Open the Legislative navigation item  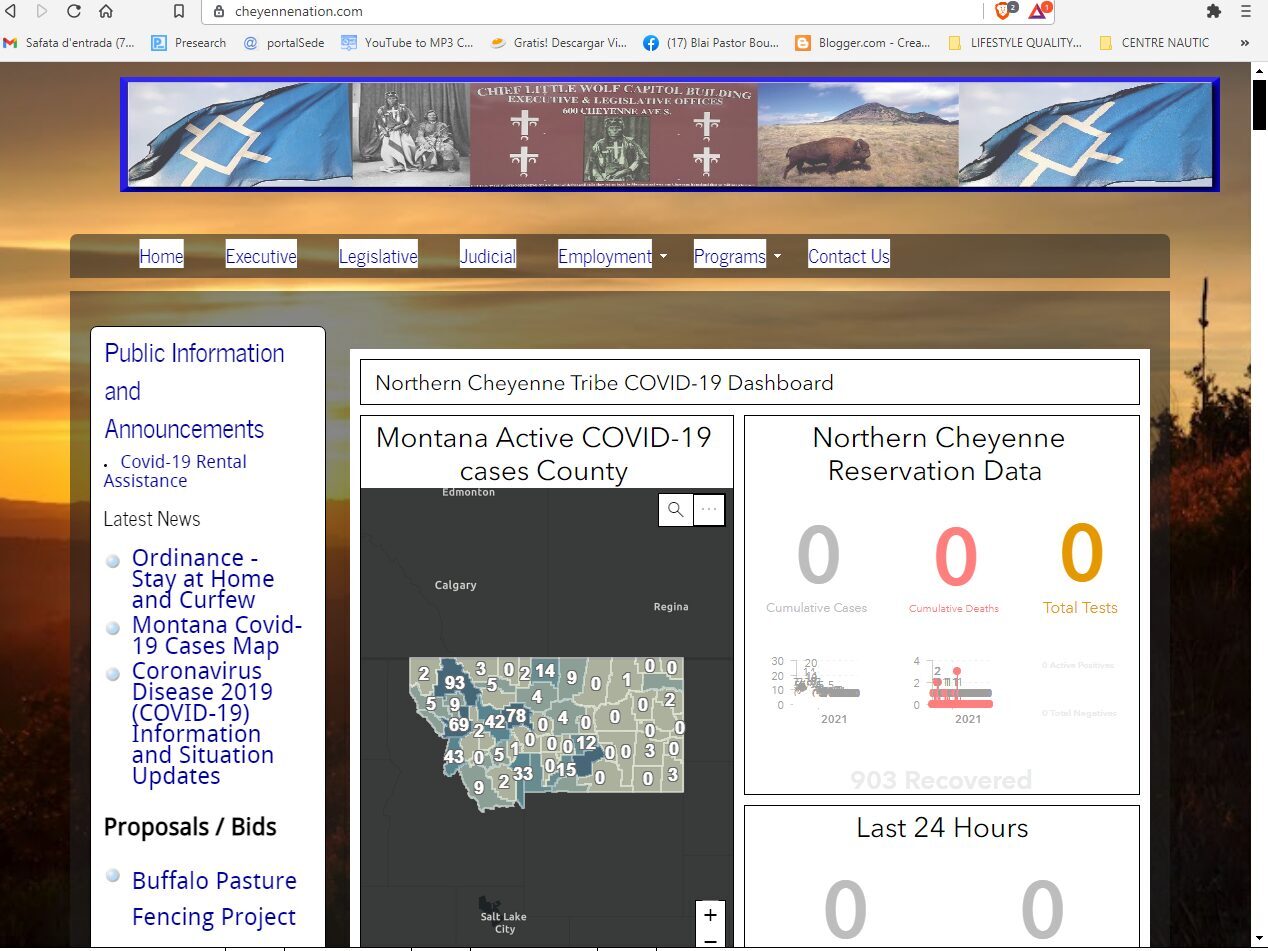378,256
